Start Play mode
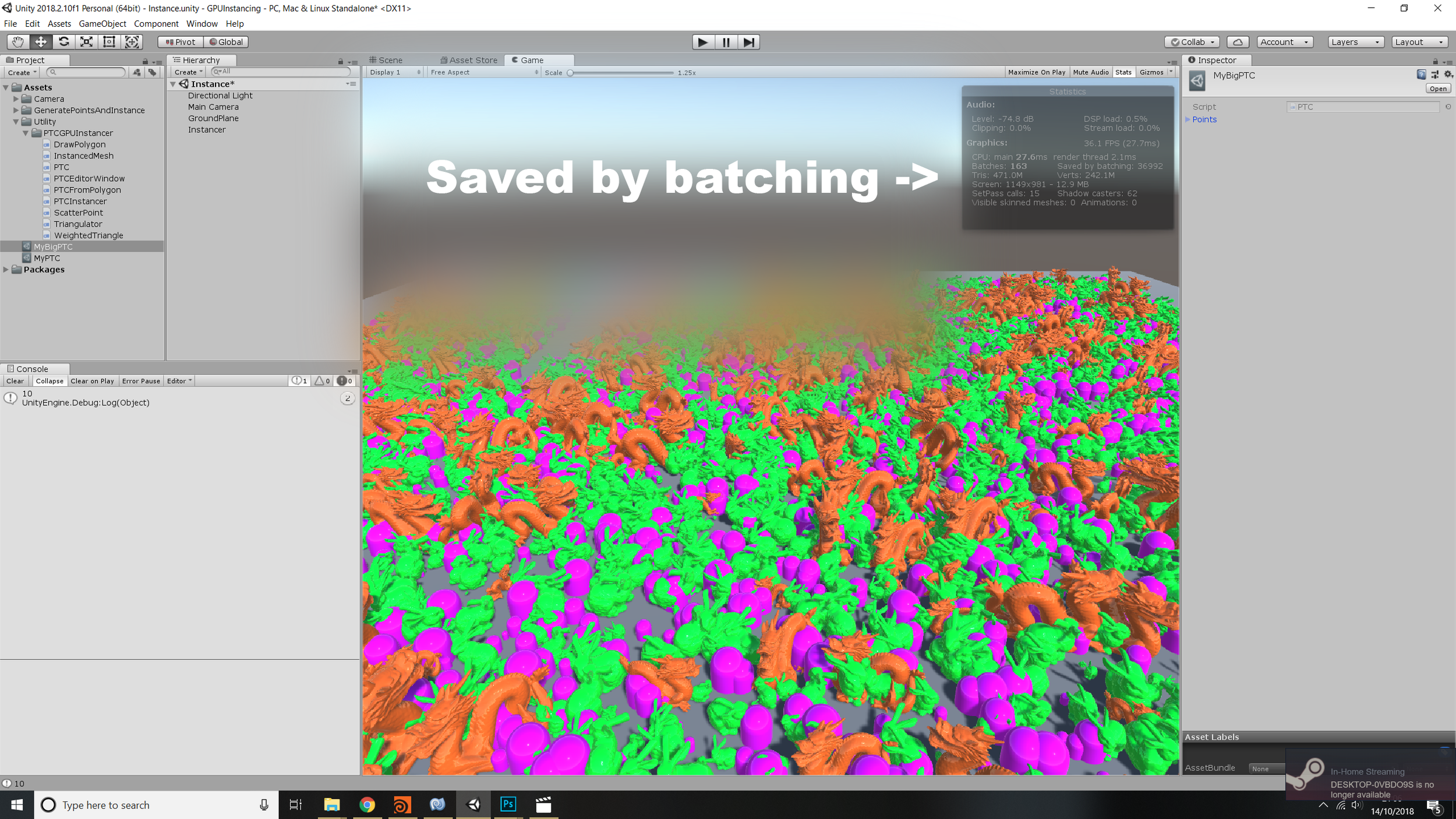This screenshot has width=1456, height=819. pyautogui.click(x=703, y=42)
